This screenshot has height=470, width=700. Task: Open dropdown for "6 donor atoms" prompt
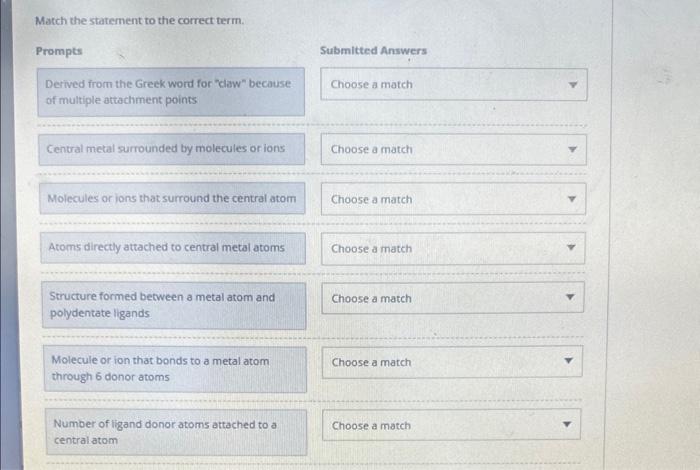pyautogui.click(x=452, y=362)
